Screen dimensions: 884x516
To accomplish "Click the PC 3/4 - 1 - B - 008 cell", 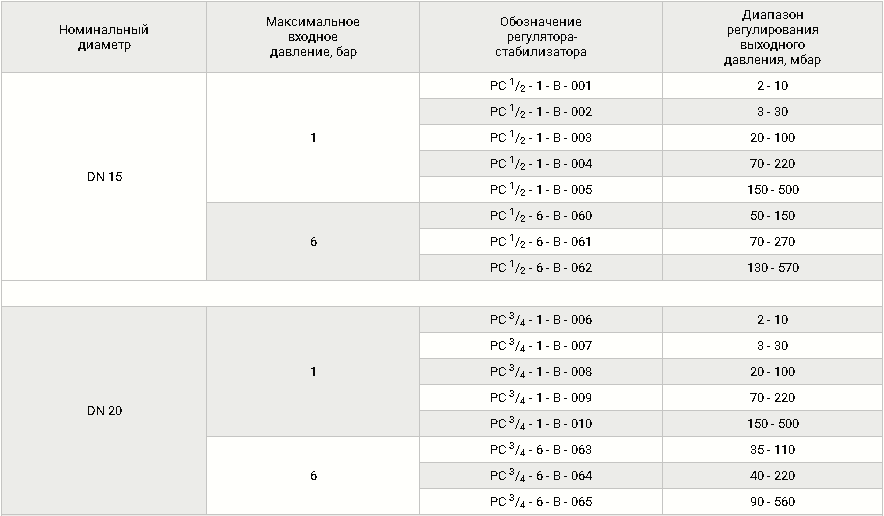I will point(541,372).
